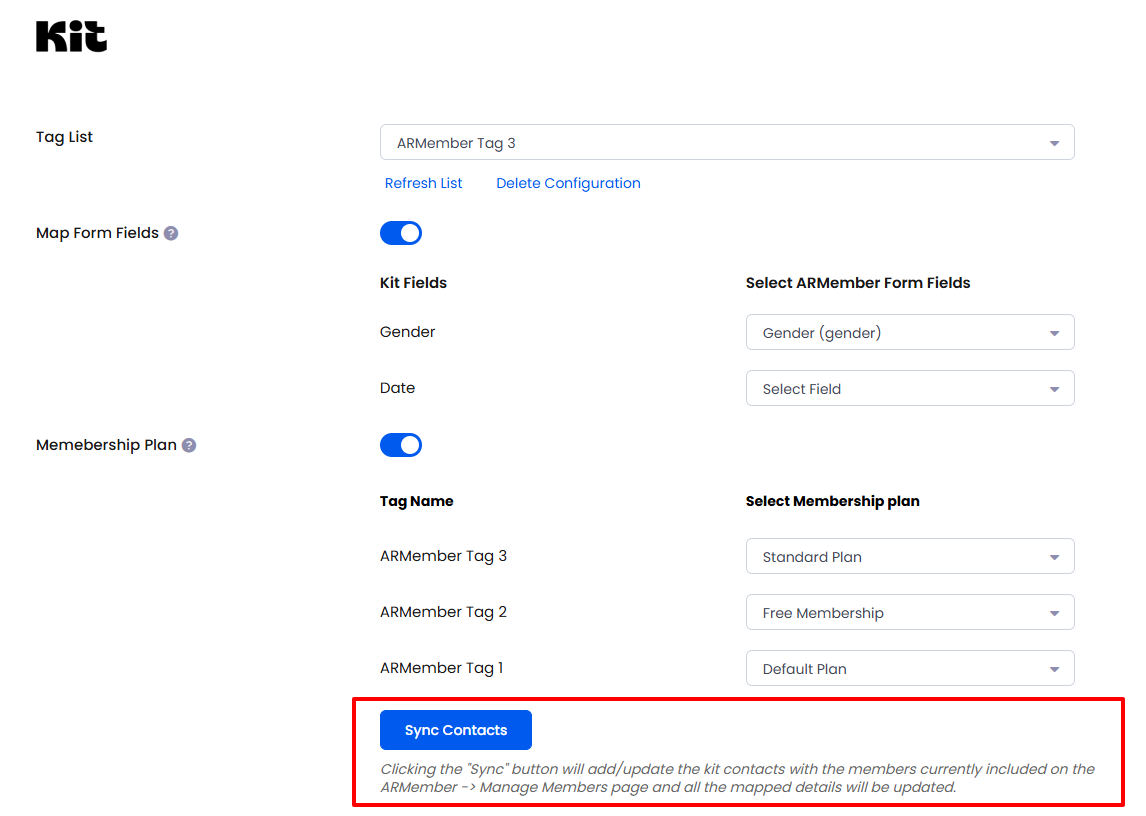Image resolution: width=1146 pixels, height=816 pixels.
Task: Select the Tag List label
Action: (x=64, y=137)
